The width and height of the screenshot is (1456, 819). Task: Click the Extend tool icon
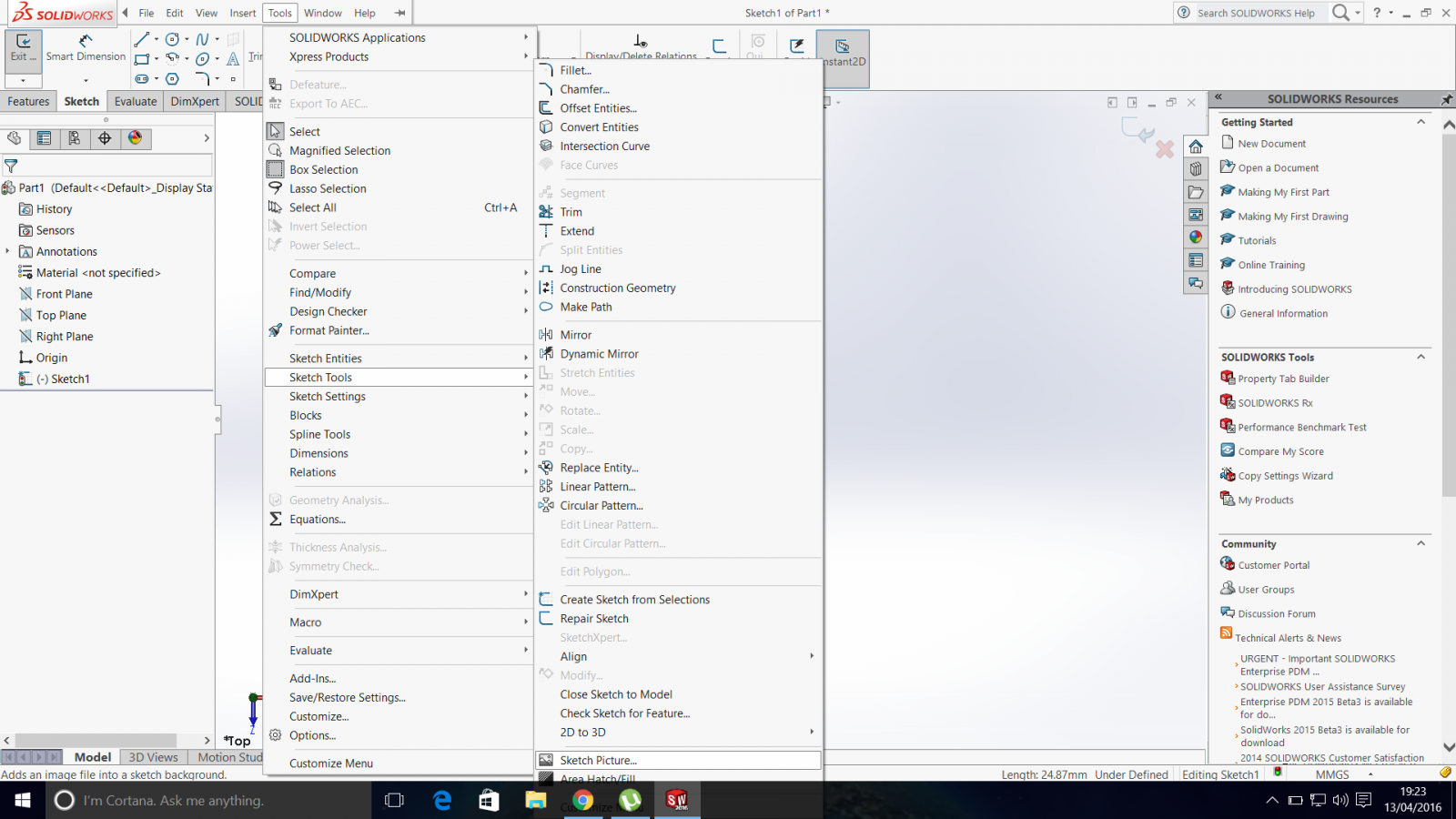pyautogui.click(x=546, y=231)
